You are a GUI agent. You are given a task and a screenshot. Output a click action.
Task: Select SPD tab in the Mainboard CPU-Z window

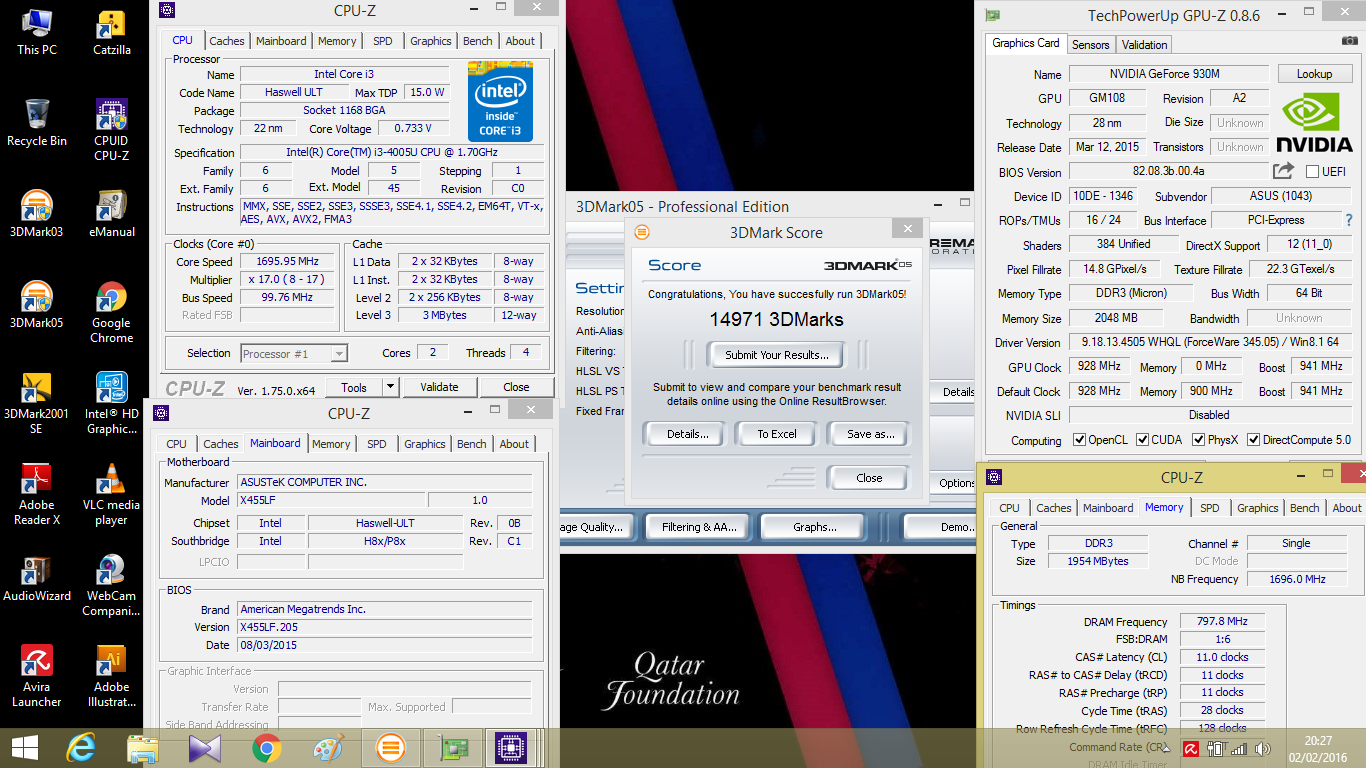click(x=377, y=444)
